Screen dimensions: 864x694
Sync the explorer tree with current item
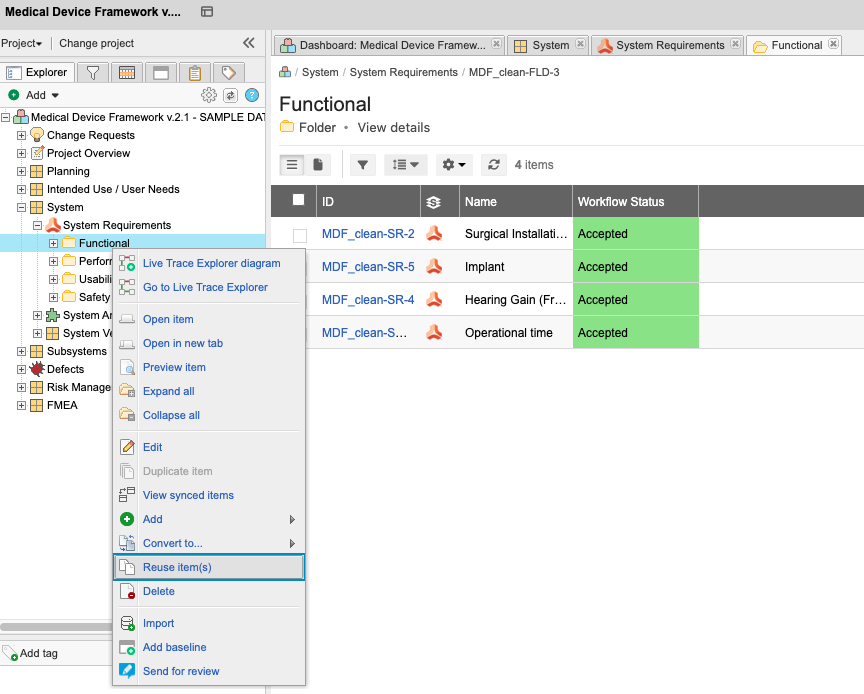point(230,95)
